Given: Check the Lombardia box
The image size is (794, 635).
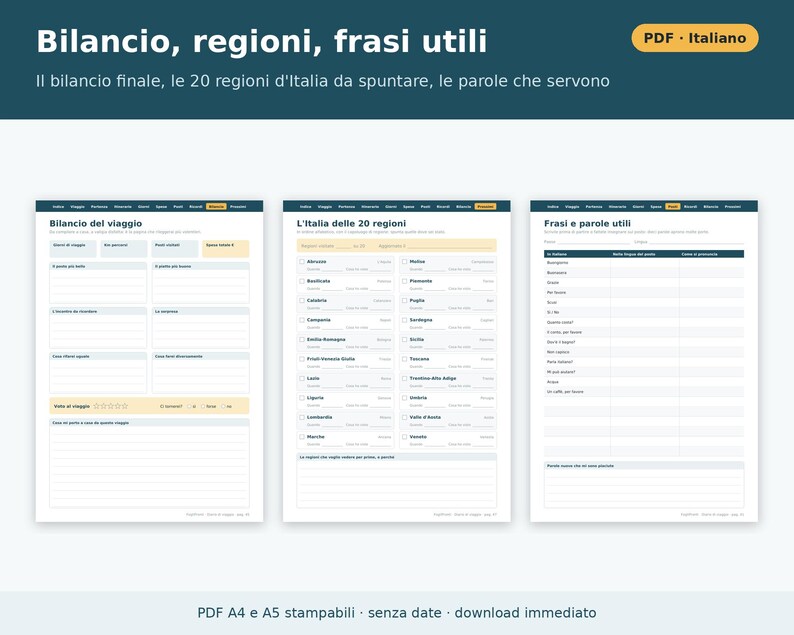Looking at the screenshot, I should click(x=302, y=417).
